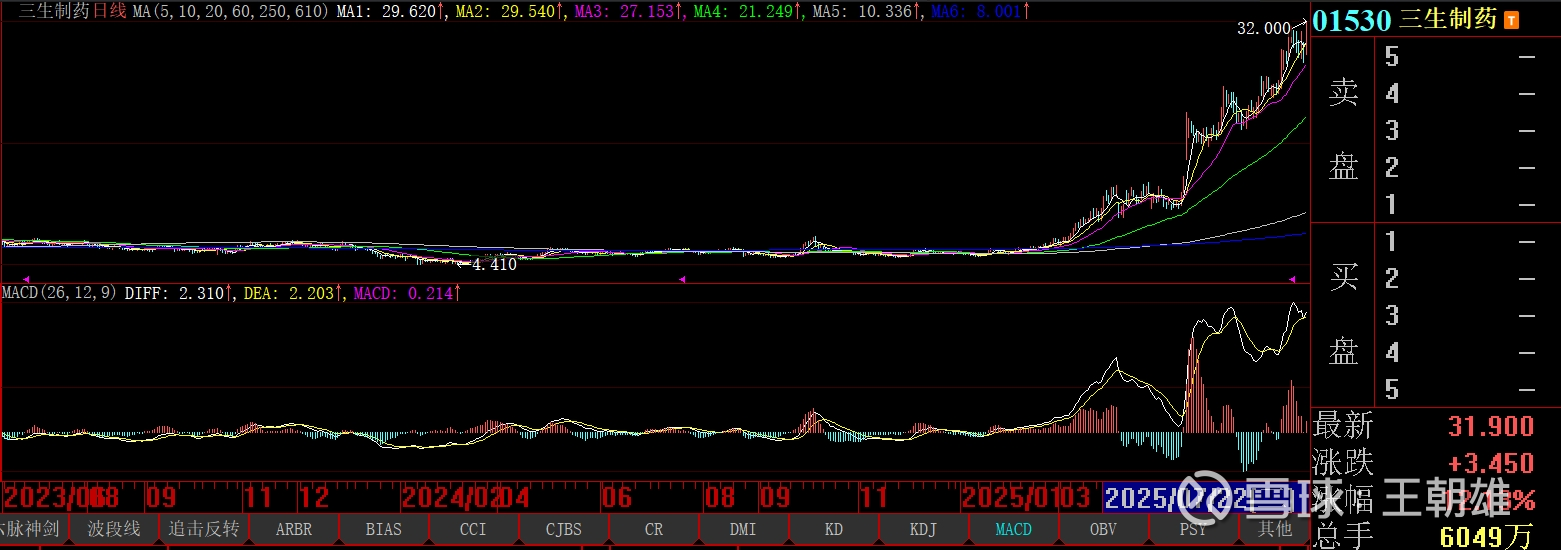Viewport: 1561px width, 550px height.
Task: Open the PSY indicator tab
Action: 1193,529
